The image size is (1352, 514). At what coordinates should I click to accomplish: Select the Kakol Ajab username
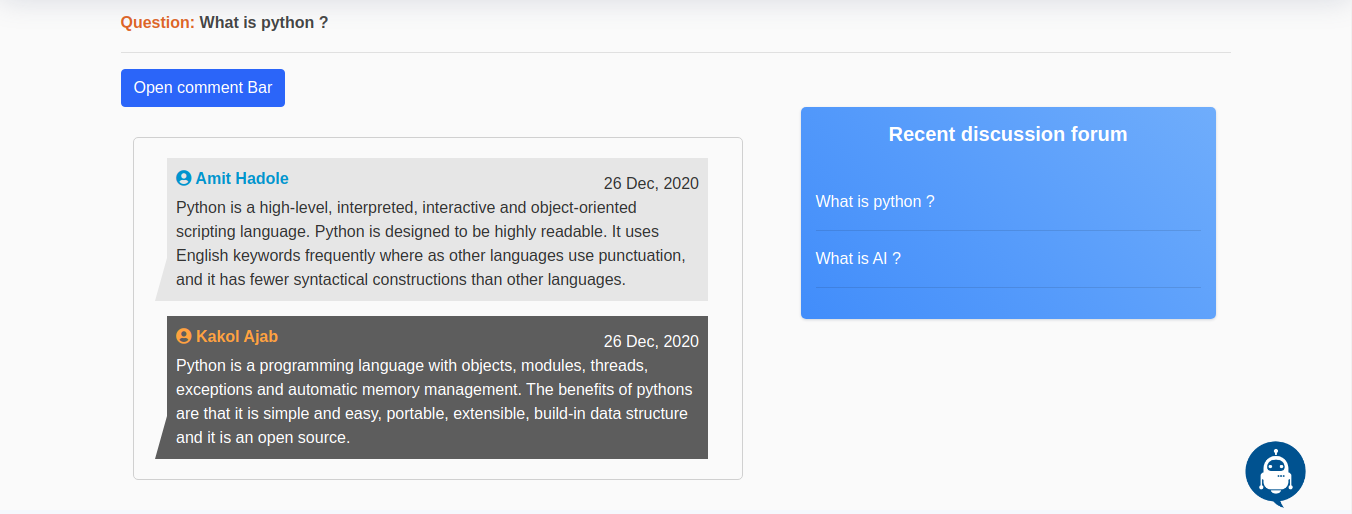pos(237,336)
